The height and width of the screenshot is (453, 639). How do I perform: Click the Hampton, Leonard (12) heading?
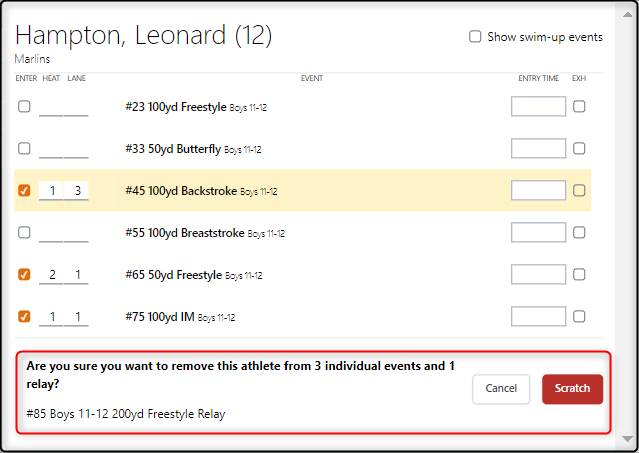(x=143, y=35)
